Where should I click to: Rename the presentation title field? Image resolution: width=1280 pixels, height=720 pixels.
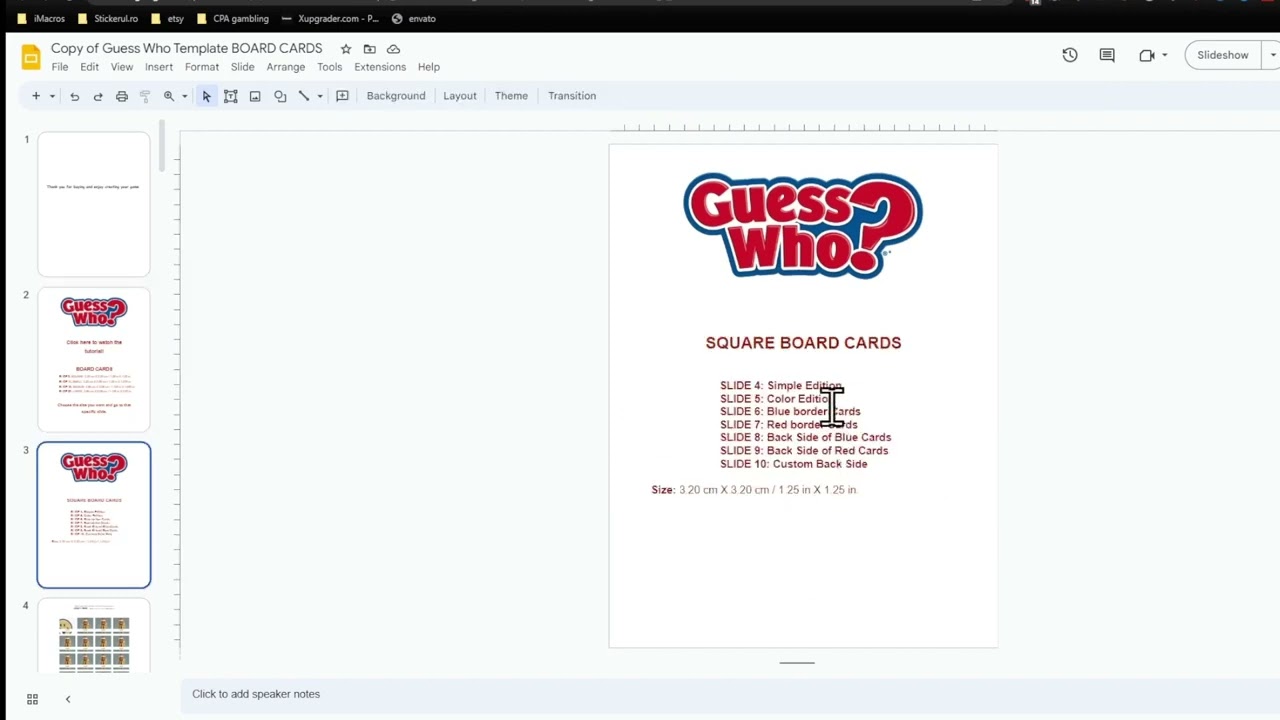point(187,48)
